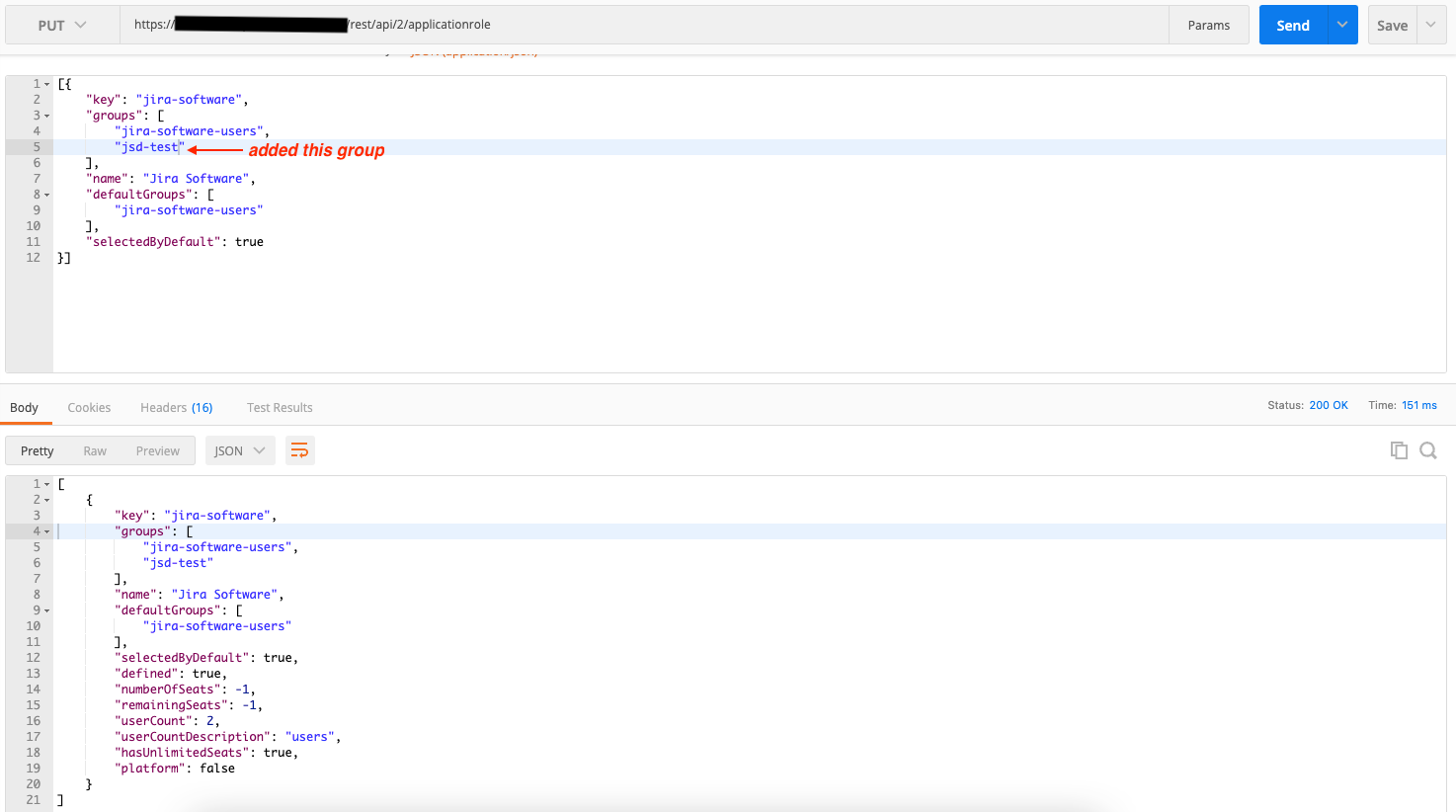Open the PUT method dropdown
The image size is (1456, 812).
point(62,25)
